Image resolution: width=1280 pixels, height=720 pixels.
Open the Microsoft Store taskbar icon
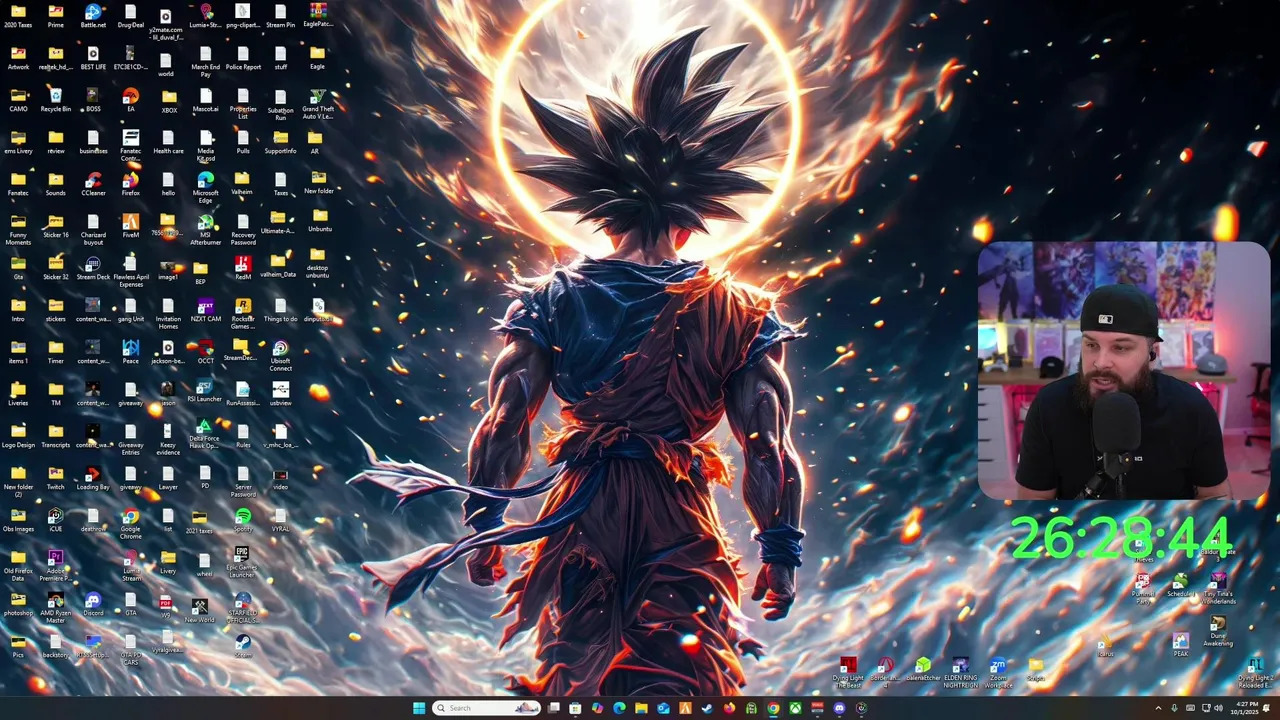pos(575,708)
